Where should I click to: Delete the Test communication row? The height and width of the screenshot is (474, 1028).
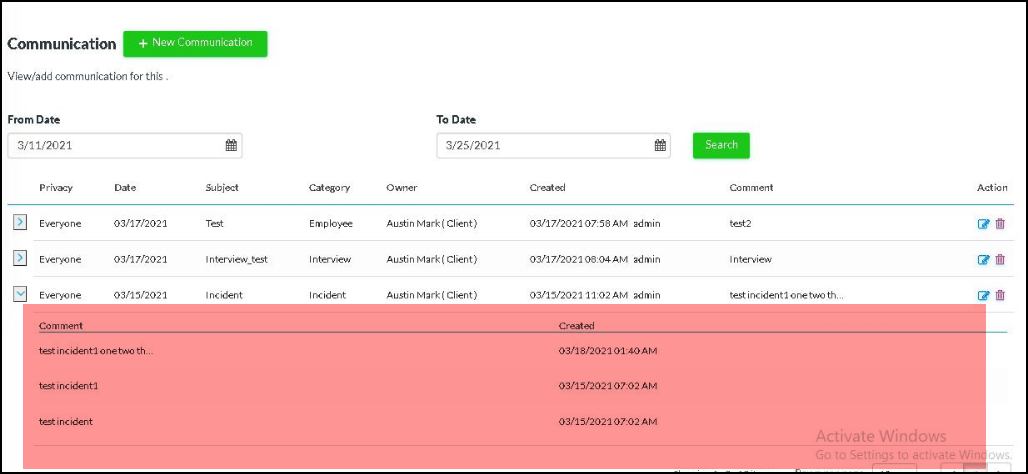pos(1000,224)
